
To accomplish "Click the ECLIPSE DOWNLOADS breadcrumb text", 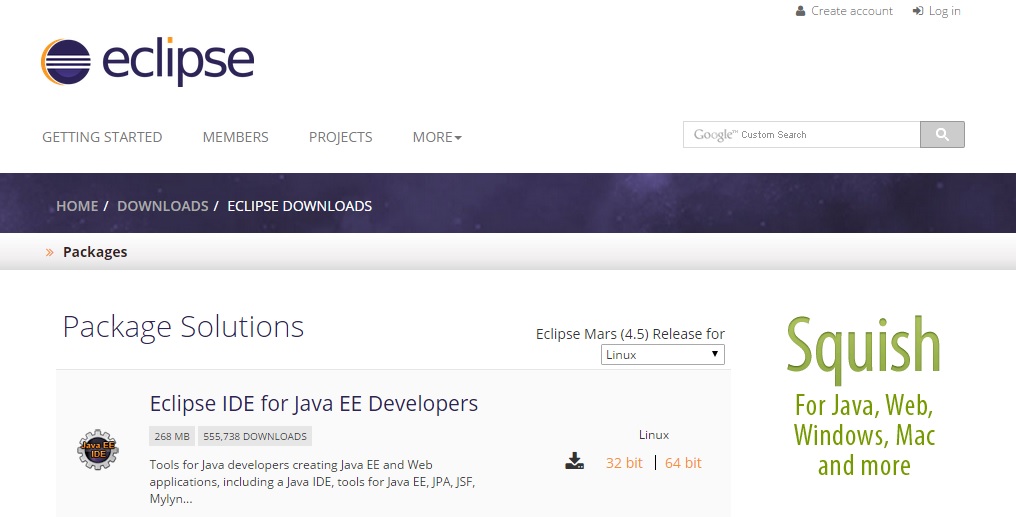I will (x=299, y=206).
